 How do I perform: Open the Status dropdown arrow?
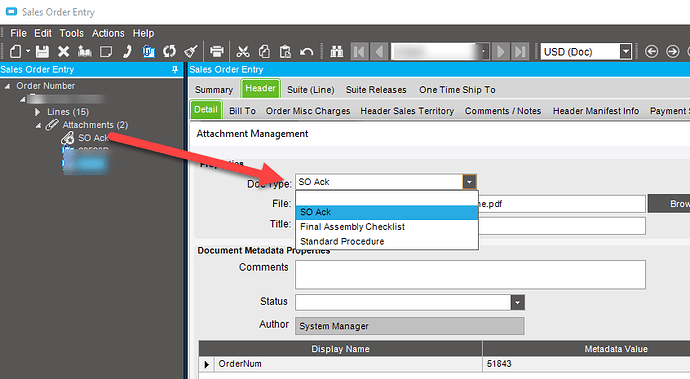coord(518,302)
